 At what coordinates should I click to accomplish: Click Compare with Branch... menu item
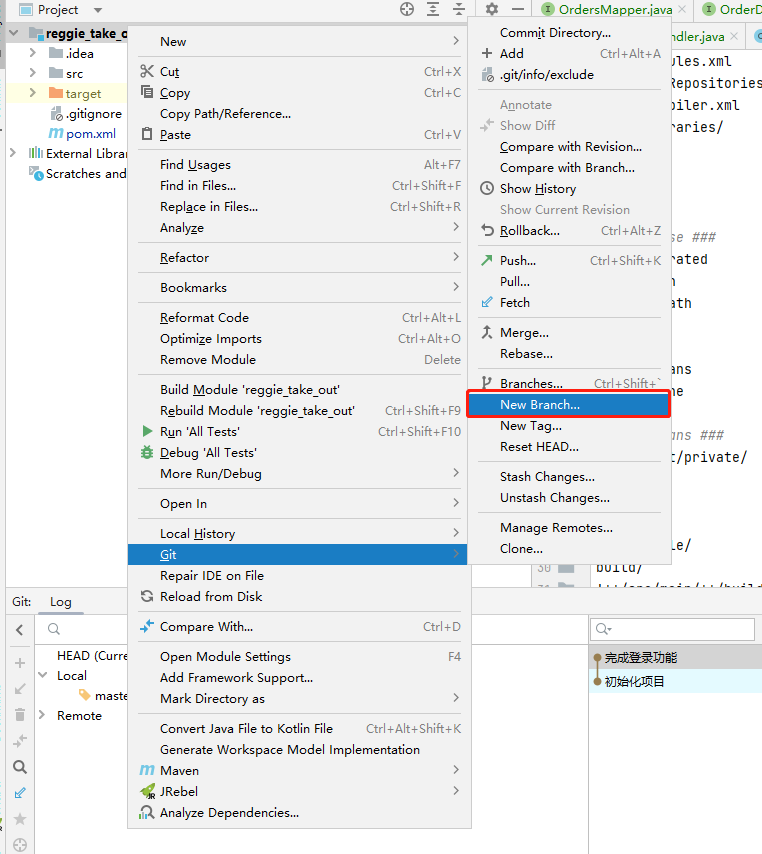click(x=569, y=168)
